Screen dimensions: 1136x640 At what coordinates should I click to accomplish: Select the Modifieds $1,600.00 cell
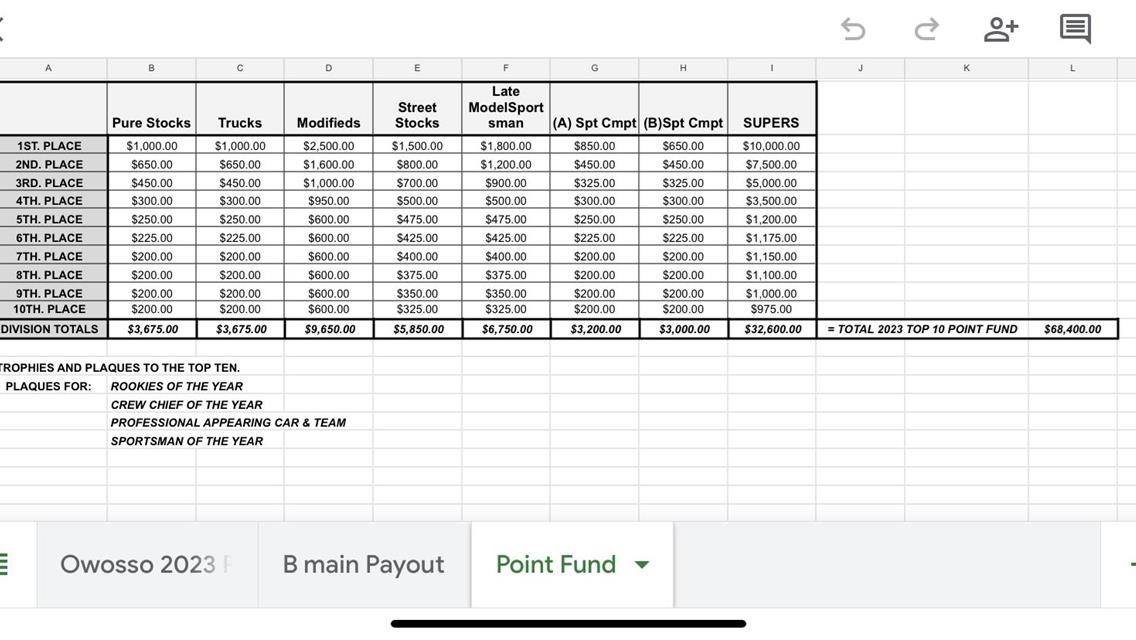[x=328, y=165]
